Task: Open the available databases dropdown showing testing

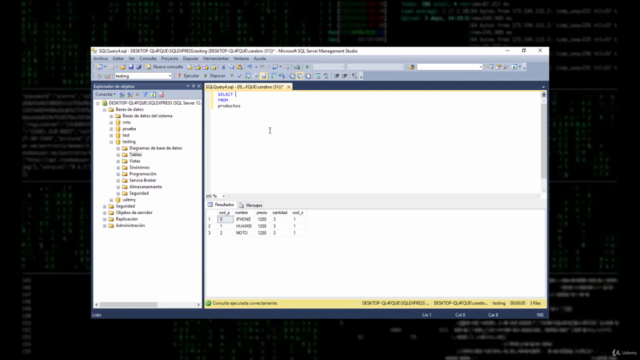Action: [143, 76]
